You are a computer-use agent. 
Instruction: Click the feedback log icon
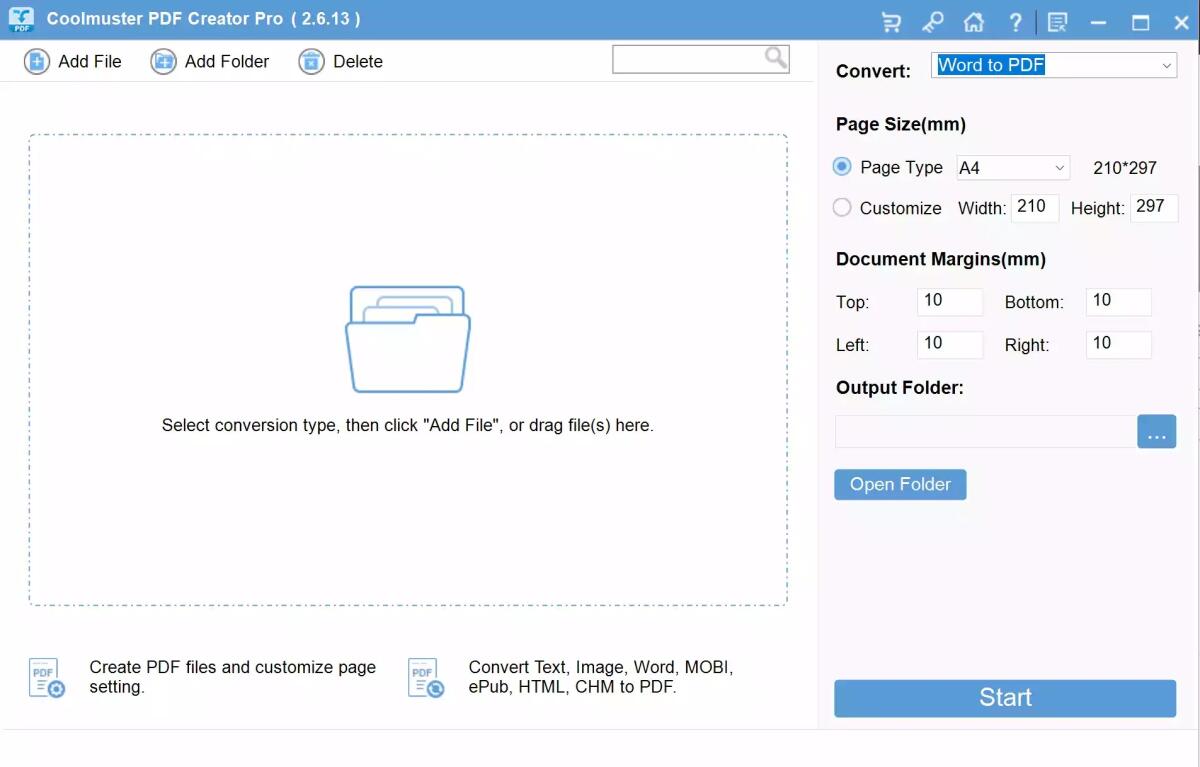click(1057, 21)
